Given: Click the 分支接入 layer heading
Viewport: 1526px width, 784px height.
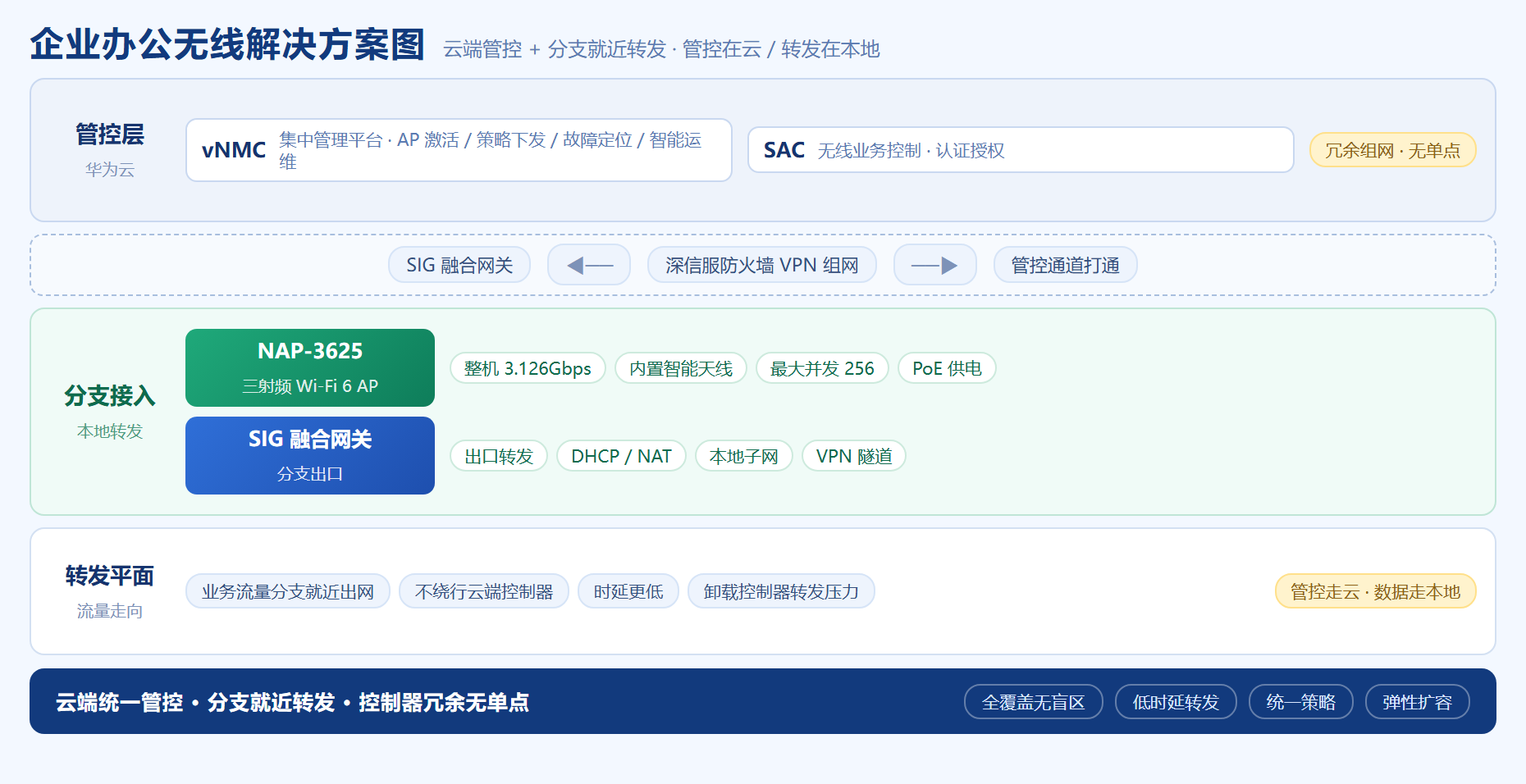Looking at the screenshot, I should pyautogui.click(x=110, y=396).
